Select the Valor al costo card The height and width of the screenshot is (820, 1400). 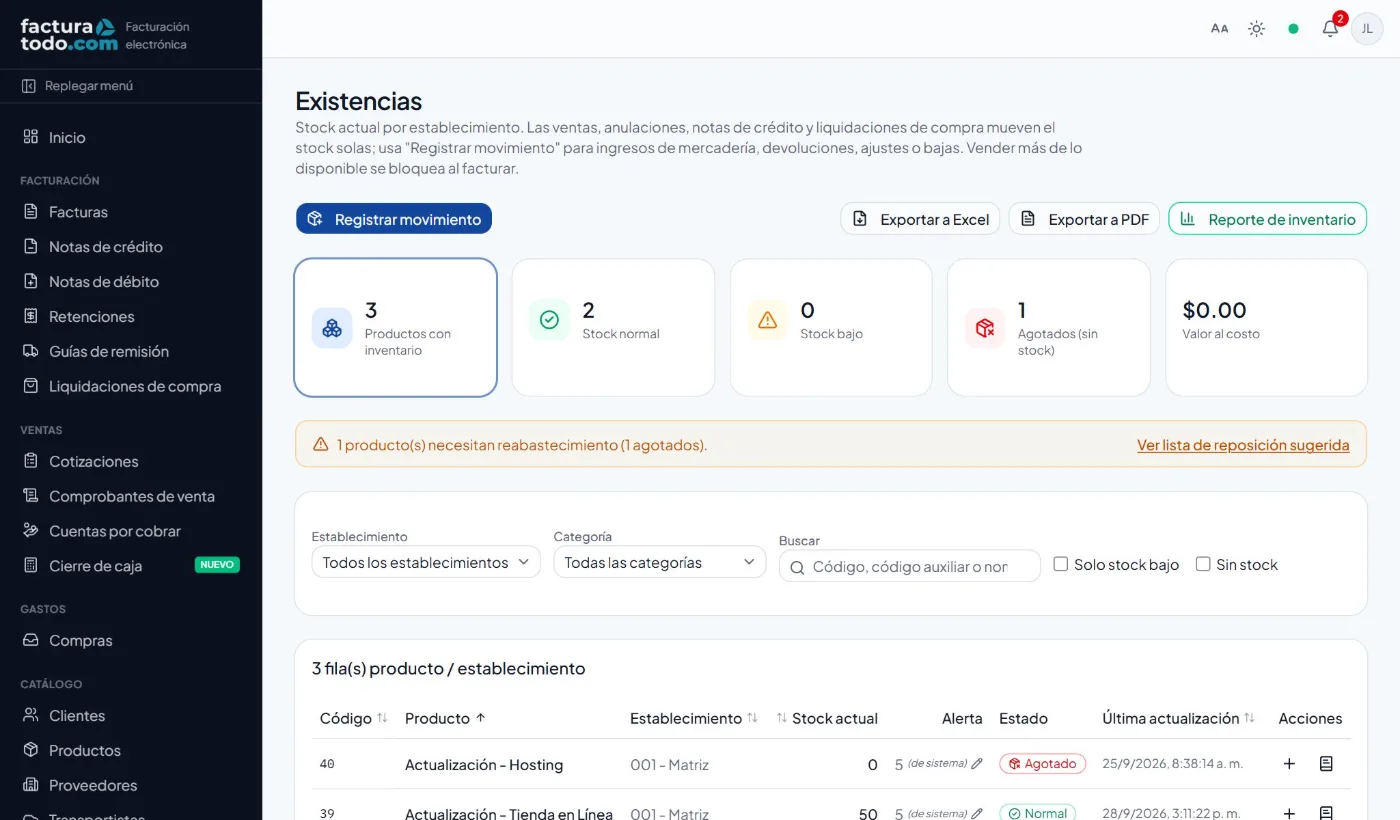click(1266, 328)
